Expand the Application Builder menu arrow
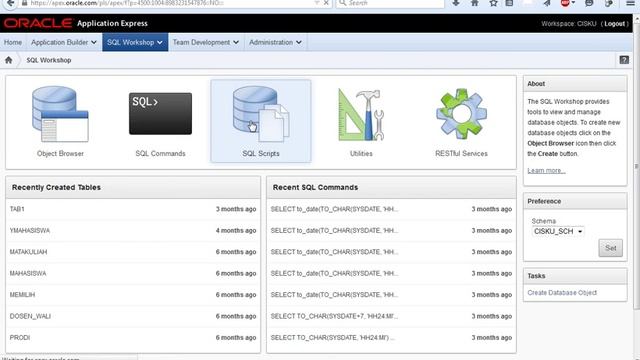This screenshot has width=640, height=360. pyautogui.click(x=94, y=42)
